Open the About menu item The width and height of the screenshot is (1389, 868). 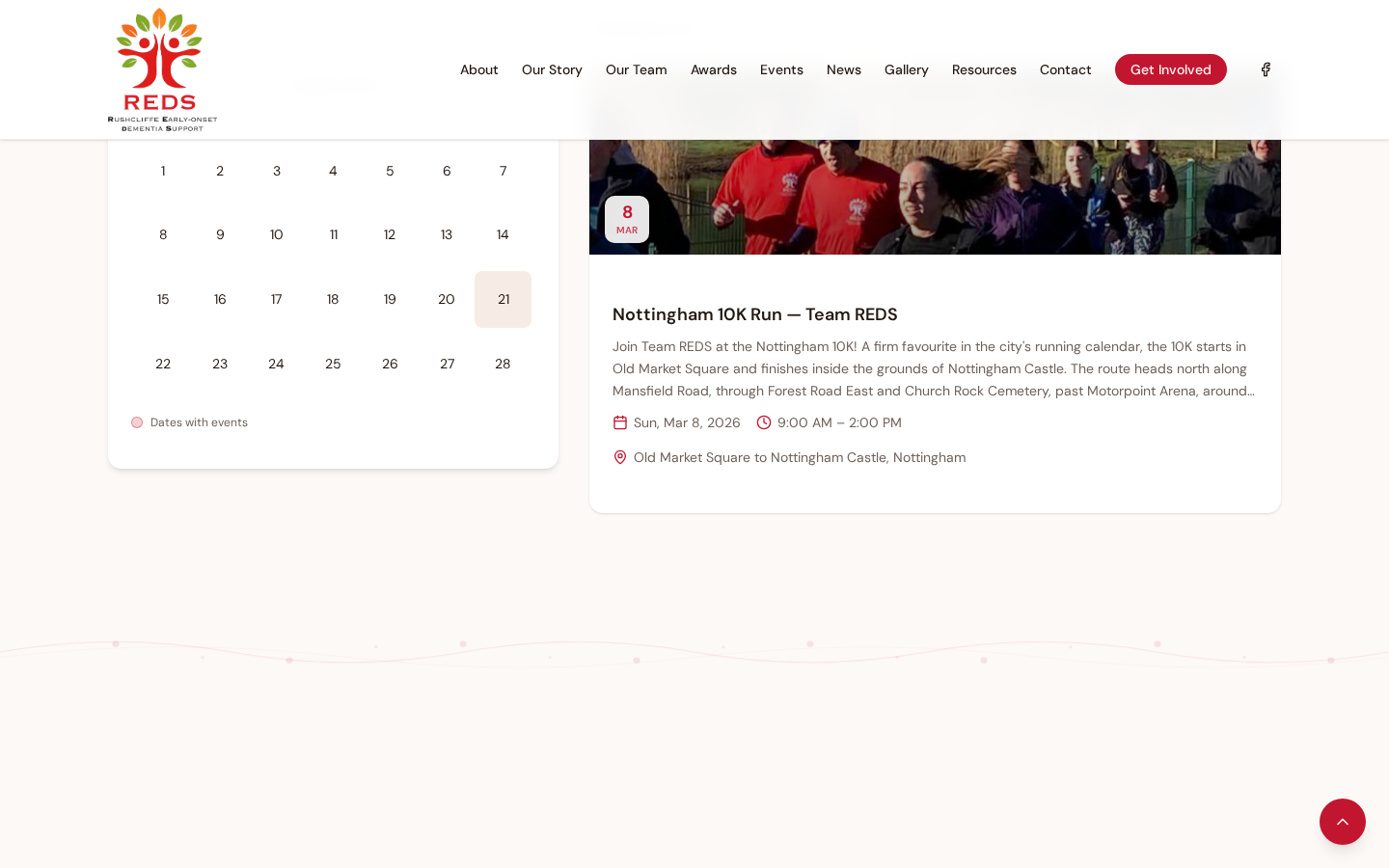(478, 69)
